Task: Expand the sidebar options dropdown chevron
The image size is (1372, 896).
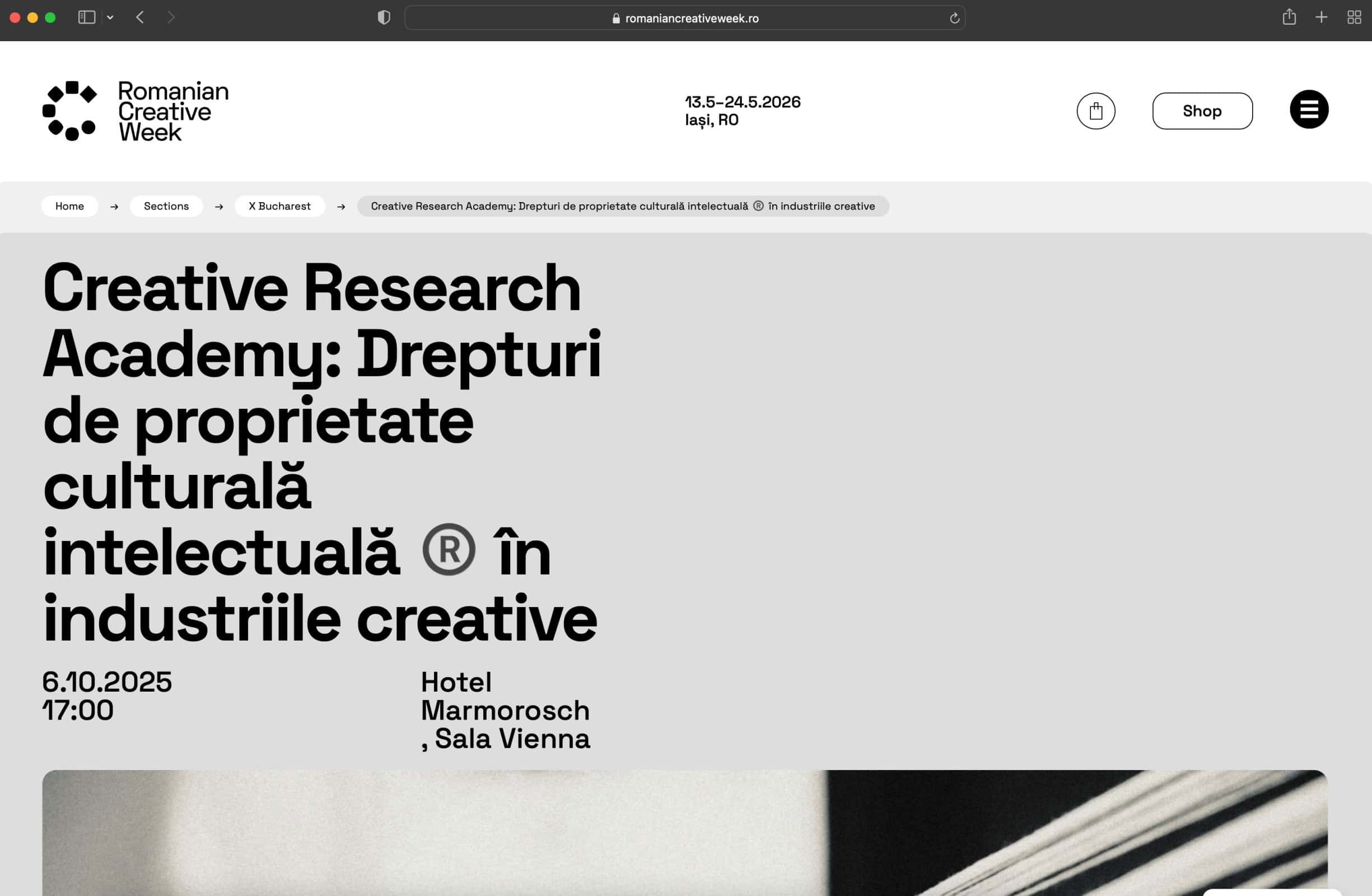Action: 110,18
